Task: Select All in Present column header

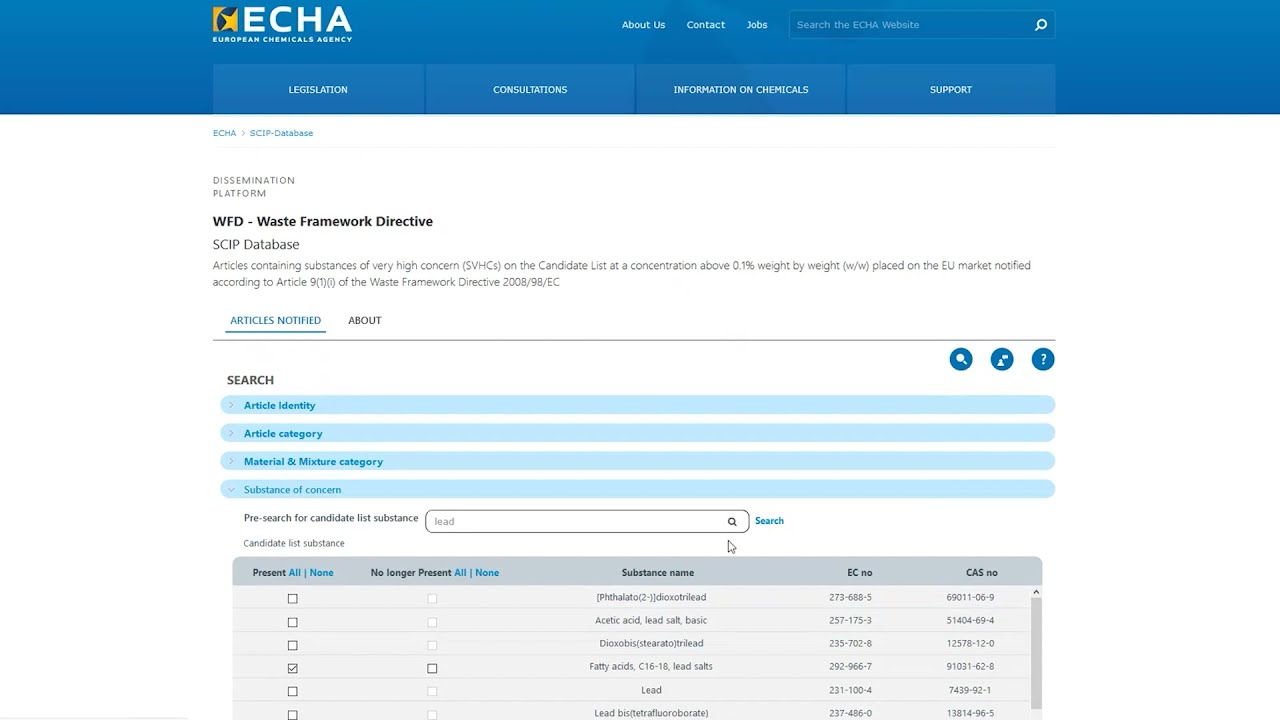Action: click(295, 573)
